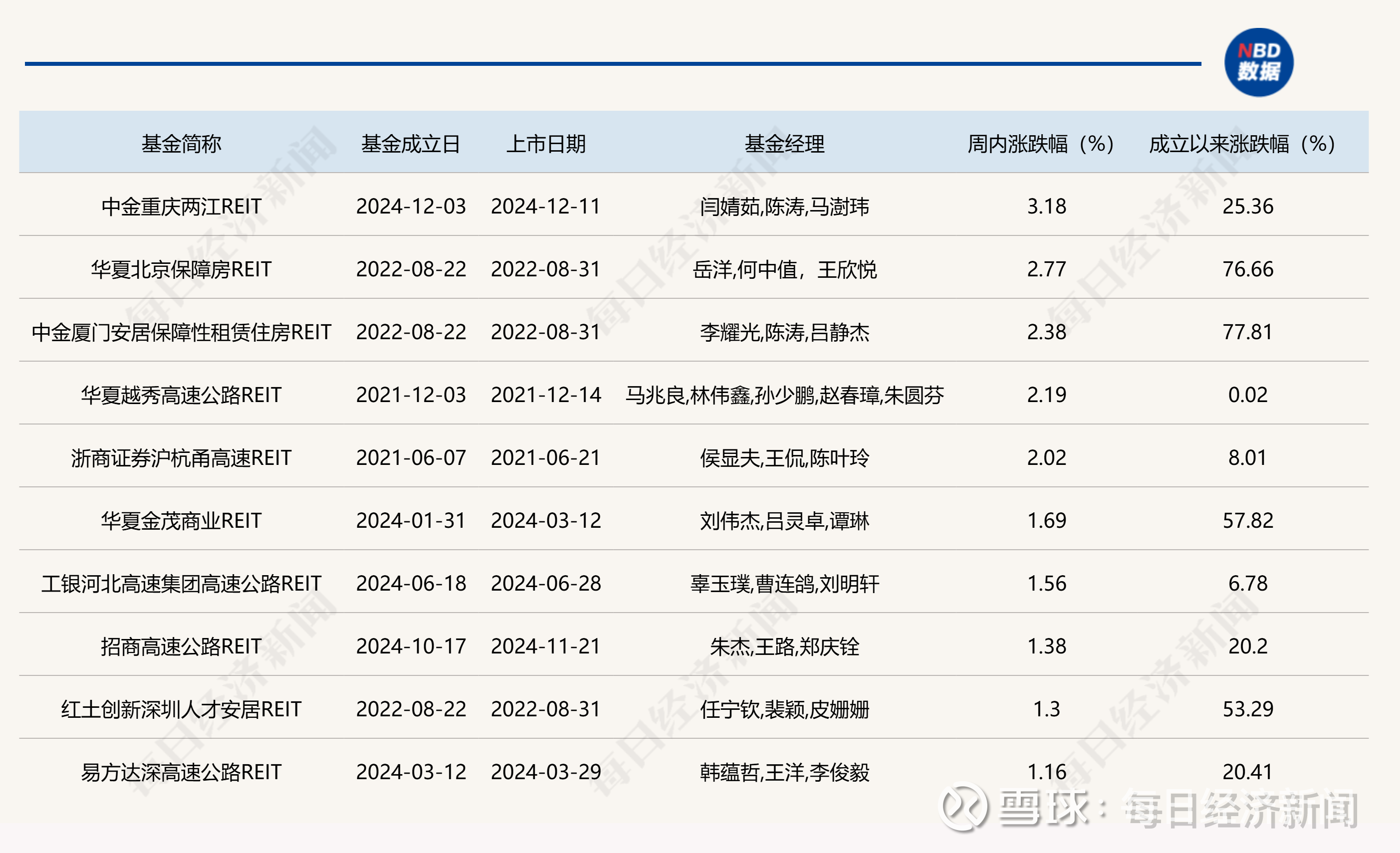Click the Xueqiu snowball watermark icon
Viewport: 1400px width, 853px height.
[963, 807]
